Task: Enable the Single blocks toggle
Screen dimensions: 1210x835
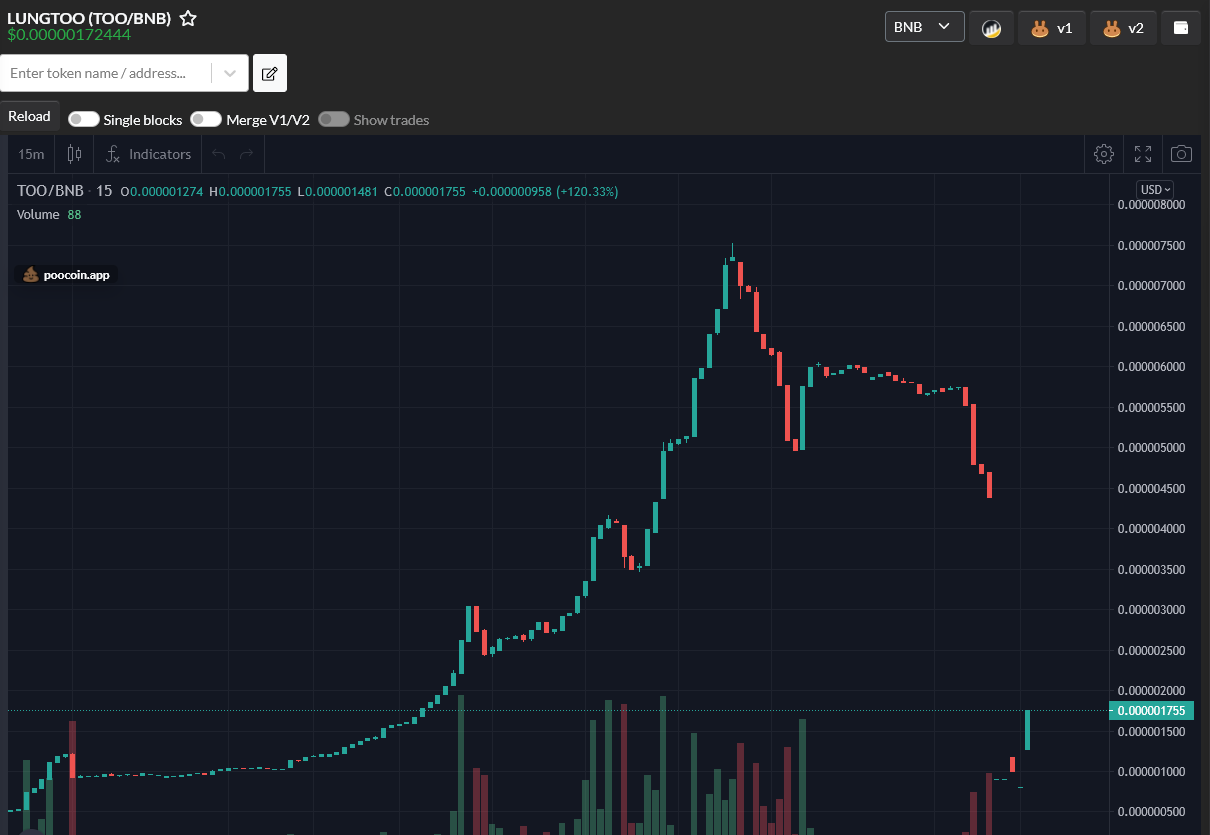Action: point(83,118)
